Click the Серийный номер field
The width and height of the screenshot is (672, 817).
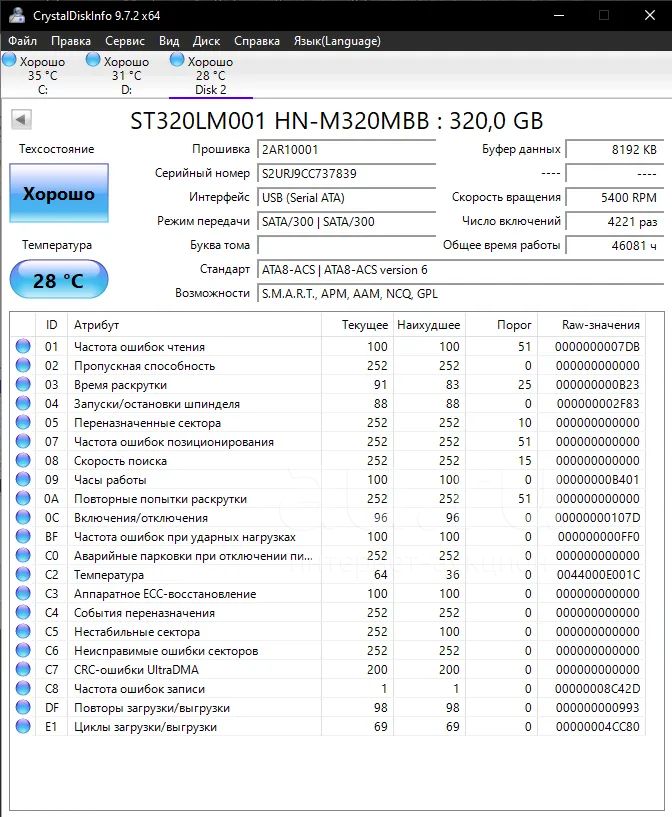click(x=346, y=173)
